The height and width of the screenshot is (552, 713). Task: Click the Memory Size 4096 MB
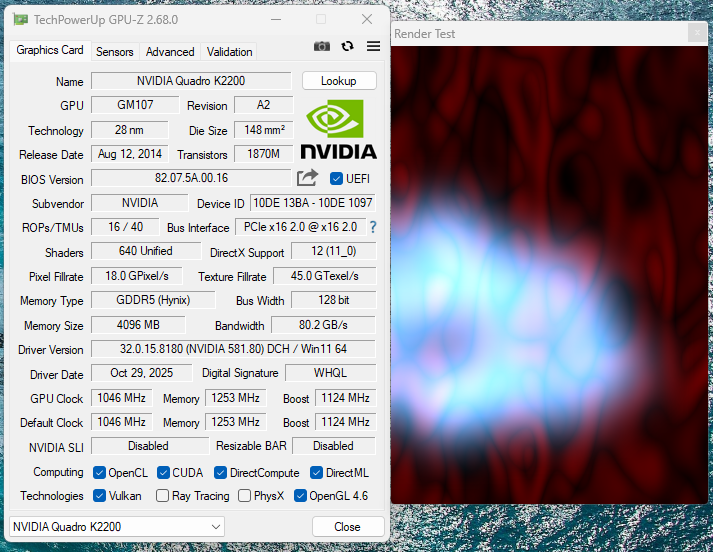click(138, 325)
